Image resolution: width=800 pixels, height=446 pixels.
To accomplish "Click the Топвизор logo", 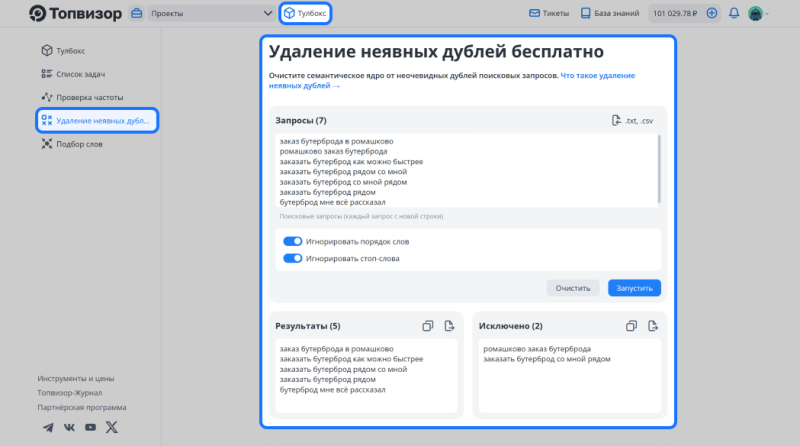I will 76,13.
